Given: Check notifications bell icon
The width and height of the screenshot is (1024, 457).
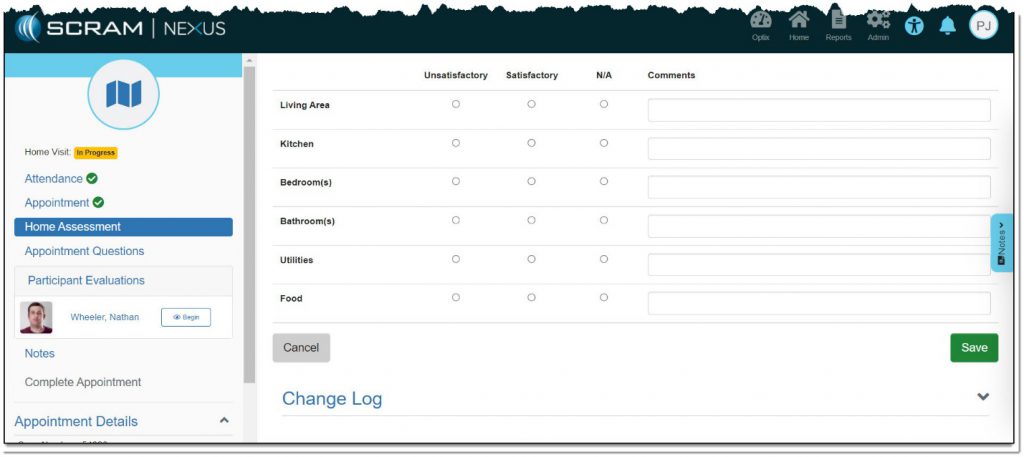Looking at the screenshot, I should pos(947,26).
